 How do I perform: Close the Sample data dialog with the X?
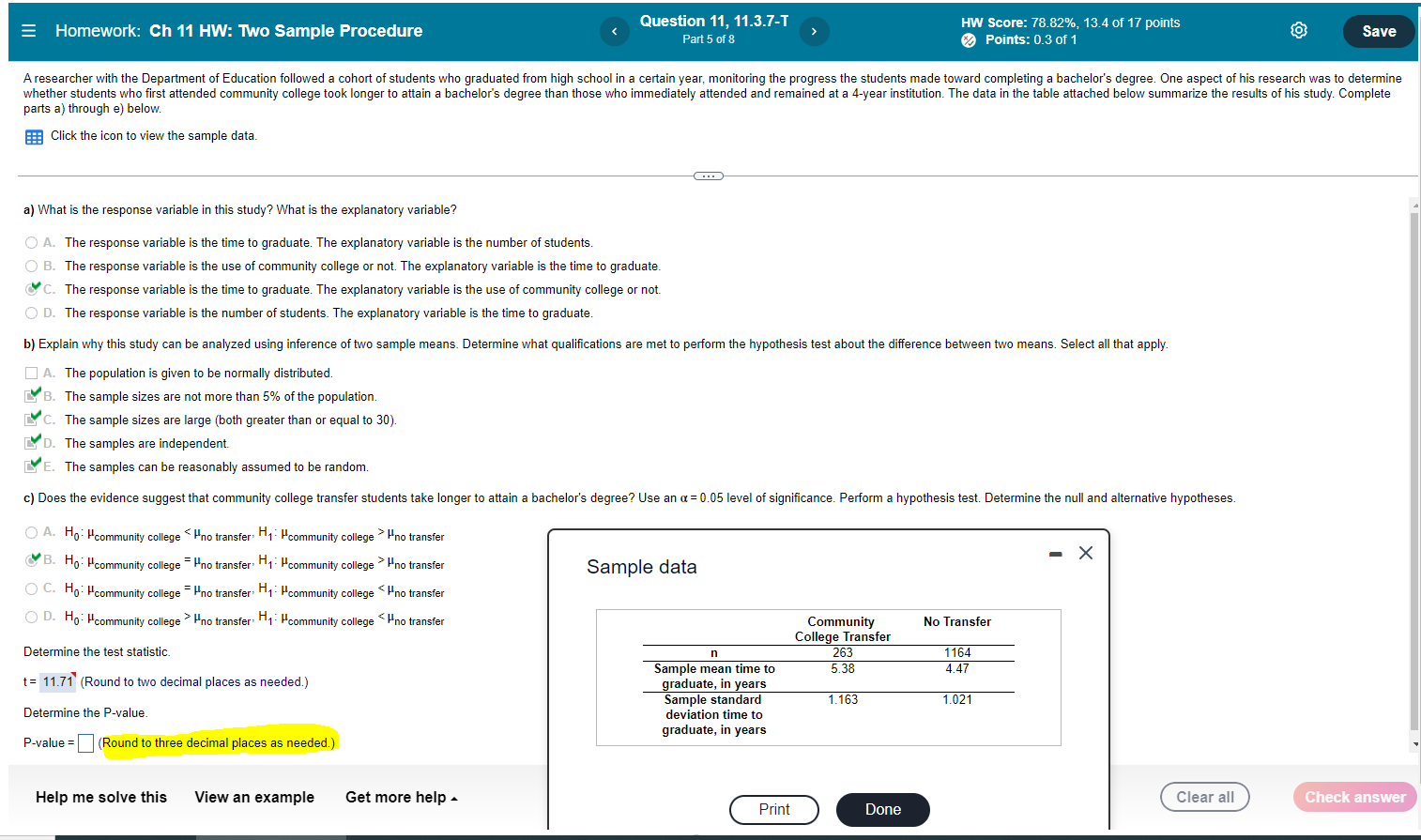1086,553
